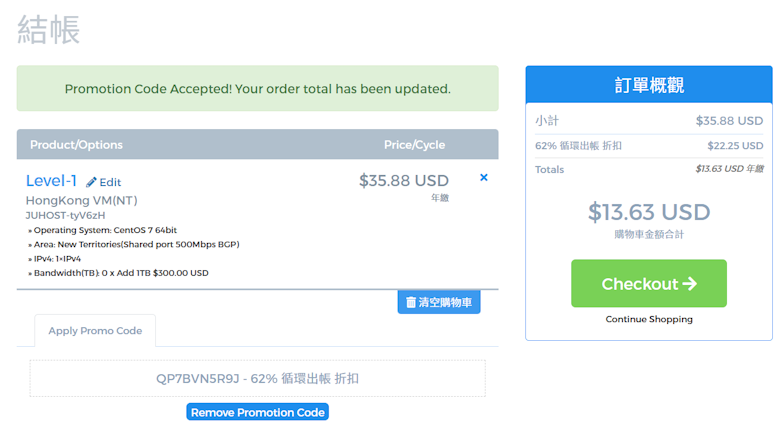Click the Level-1 product title
Screen dimensions: 780x433
pyautogui.click(x=51, y=181)
